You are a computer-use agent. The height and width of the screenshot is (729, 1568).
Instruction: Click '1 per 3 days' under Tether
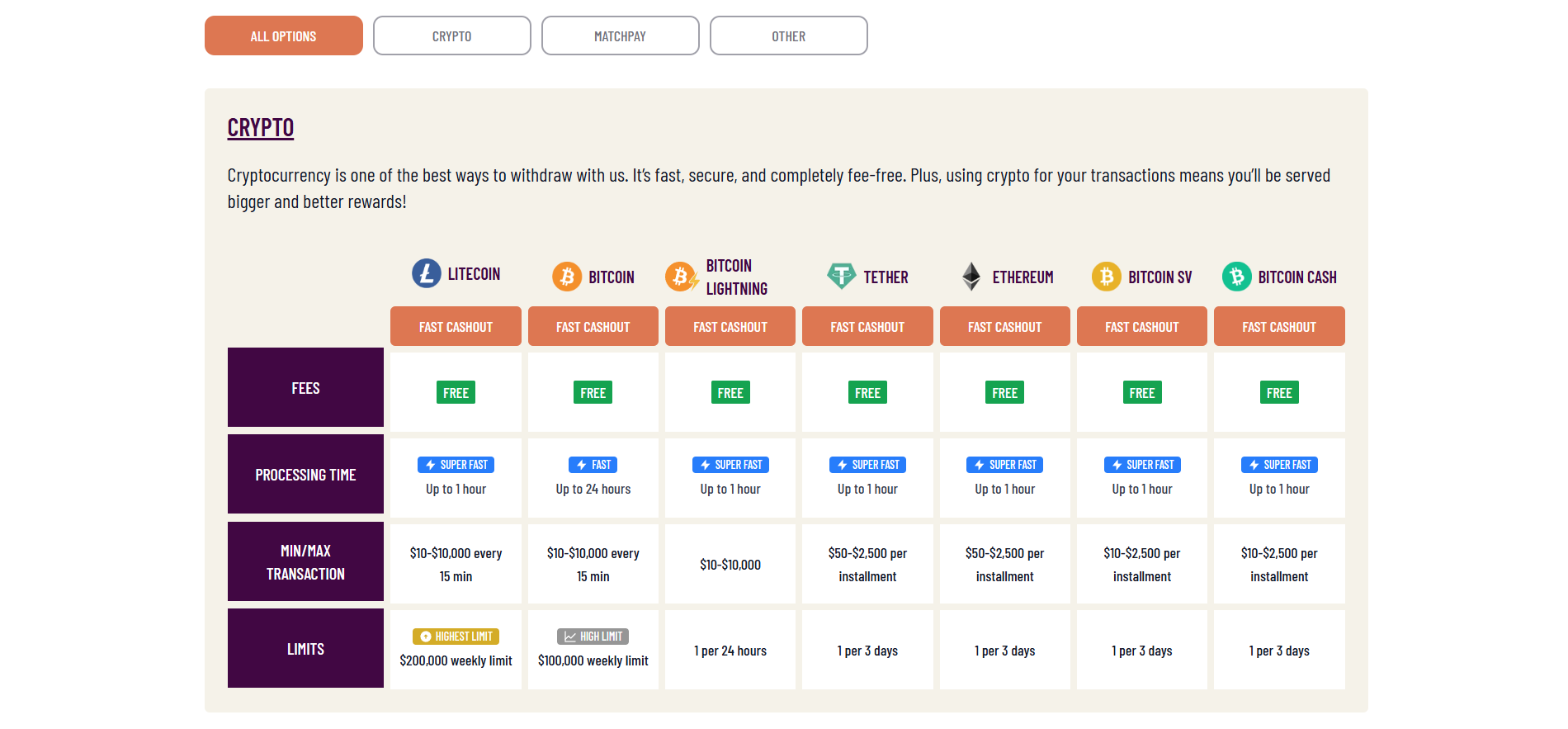click(x=867, y=651)
